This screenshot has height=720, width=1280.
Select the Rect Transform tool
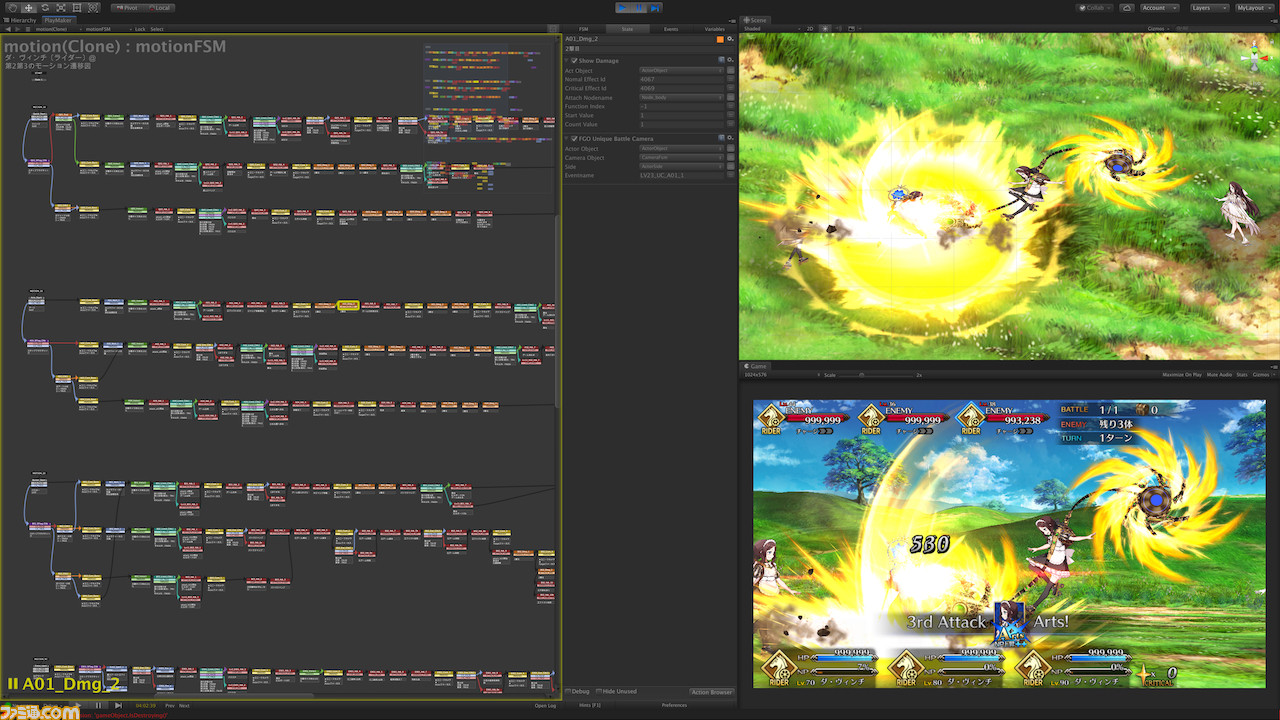click(77, 7)
